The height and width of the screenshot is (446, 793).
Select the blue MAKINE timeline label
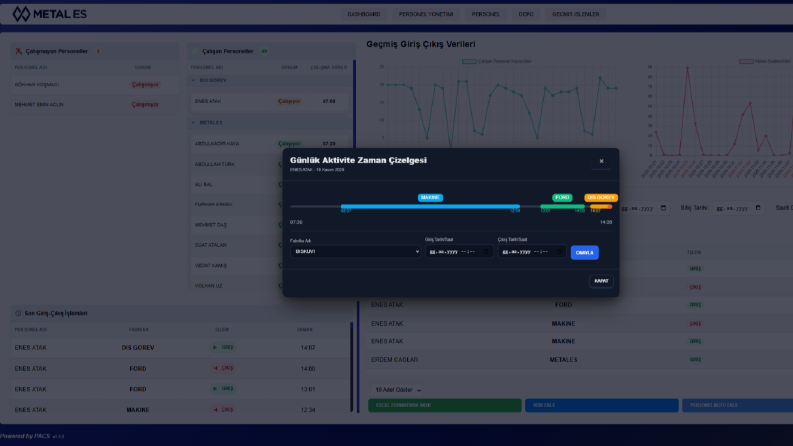tap(430, 198)
